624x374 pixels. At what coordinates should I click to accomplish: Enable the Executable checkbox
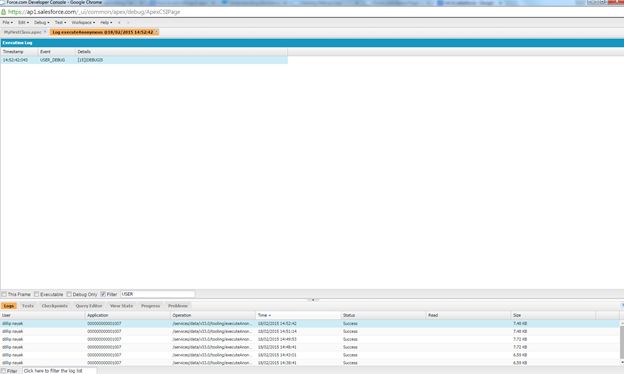[x=36, y=294]
